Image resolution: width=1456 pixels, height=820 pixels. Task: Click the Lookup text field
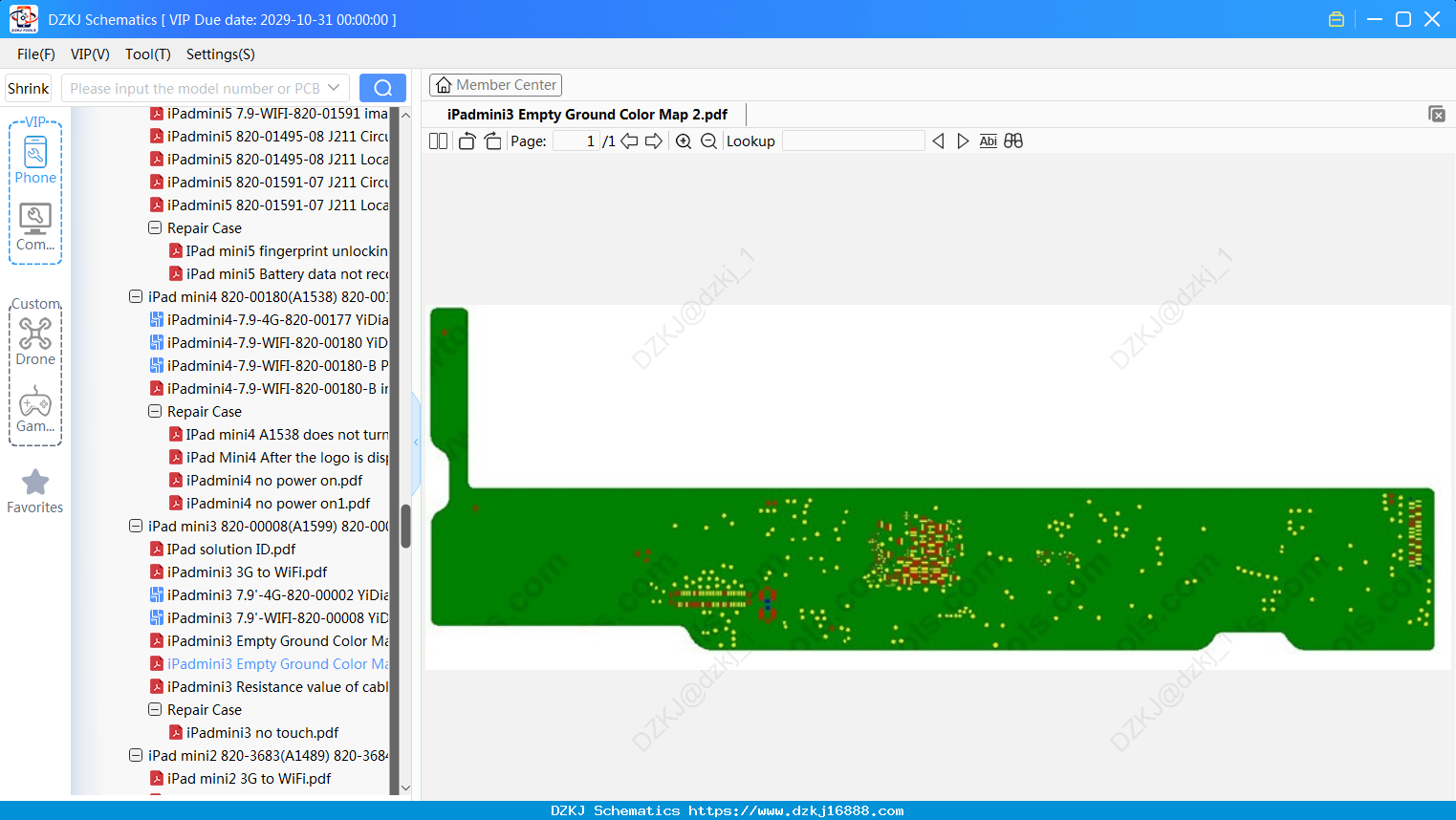[853, 141]
